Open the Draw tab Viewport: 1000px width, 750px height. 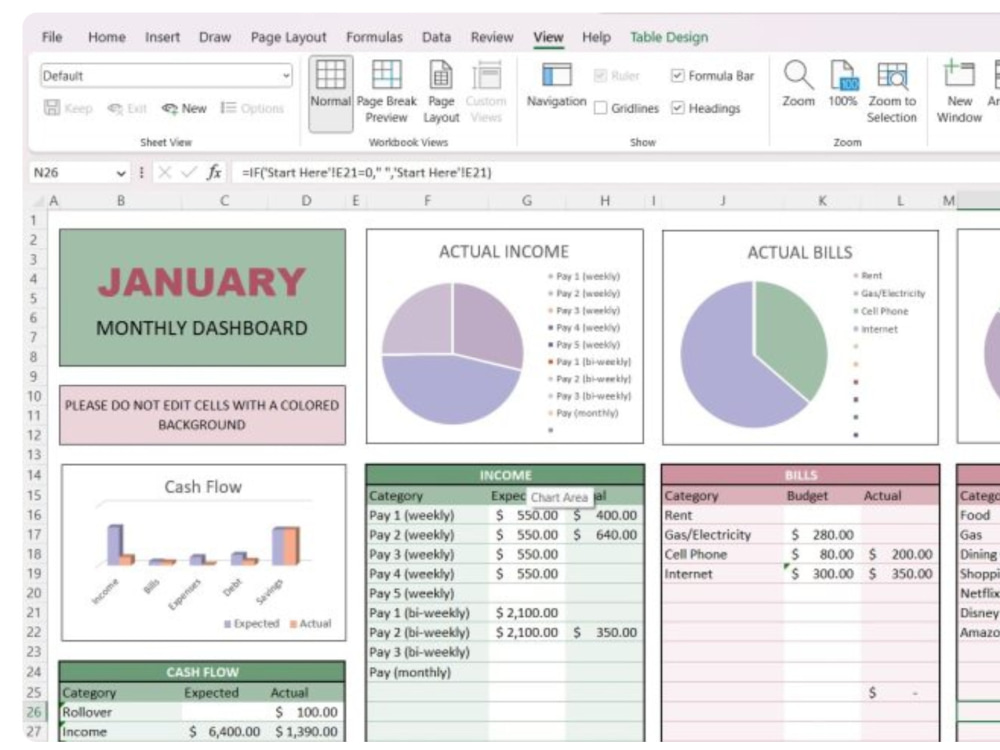pos(215,37)
